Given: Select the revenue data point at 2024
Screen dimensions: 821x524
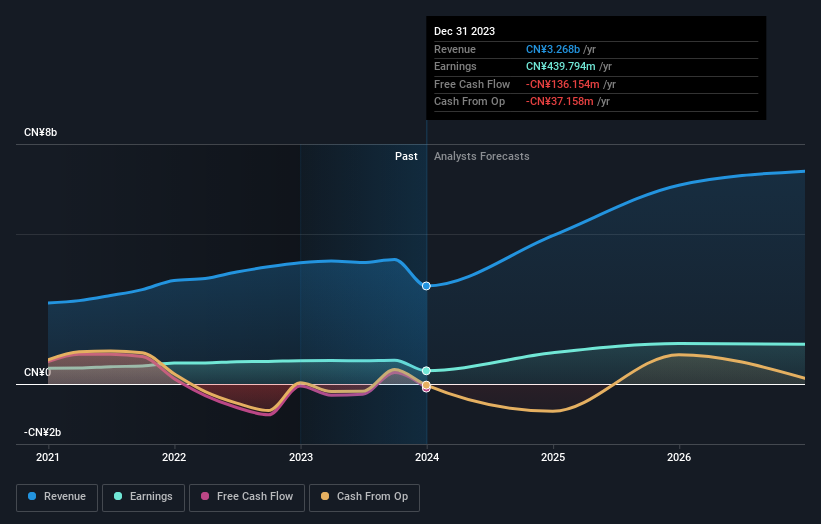Looking at the screenshot, I should (x=426, y=286).
